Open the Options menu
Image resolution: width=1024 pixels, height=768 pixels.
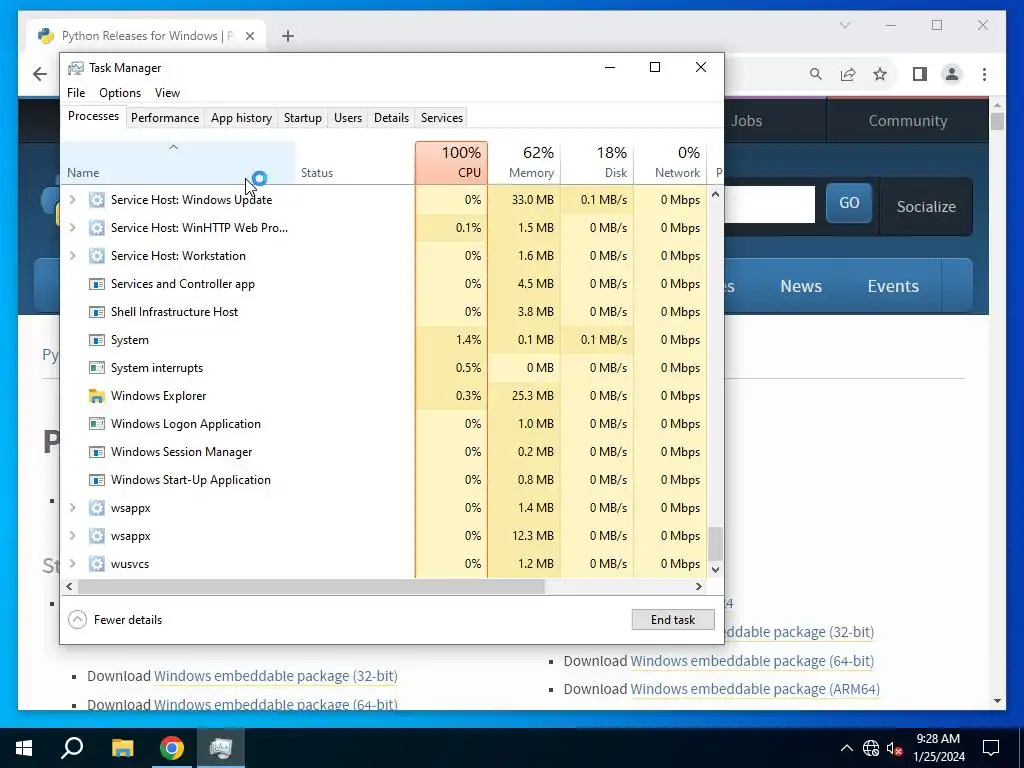[x=120, y=93]
